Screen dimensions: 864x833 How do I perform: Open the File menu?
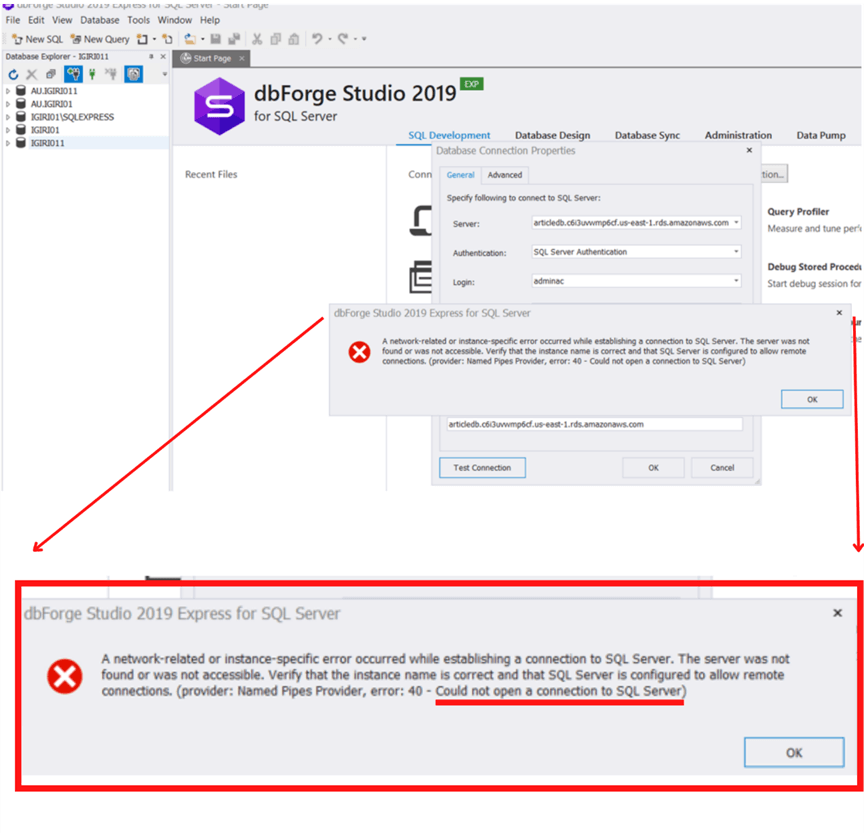click(13, 20)
